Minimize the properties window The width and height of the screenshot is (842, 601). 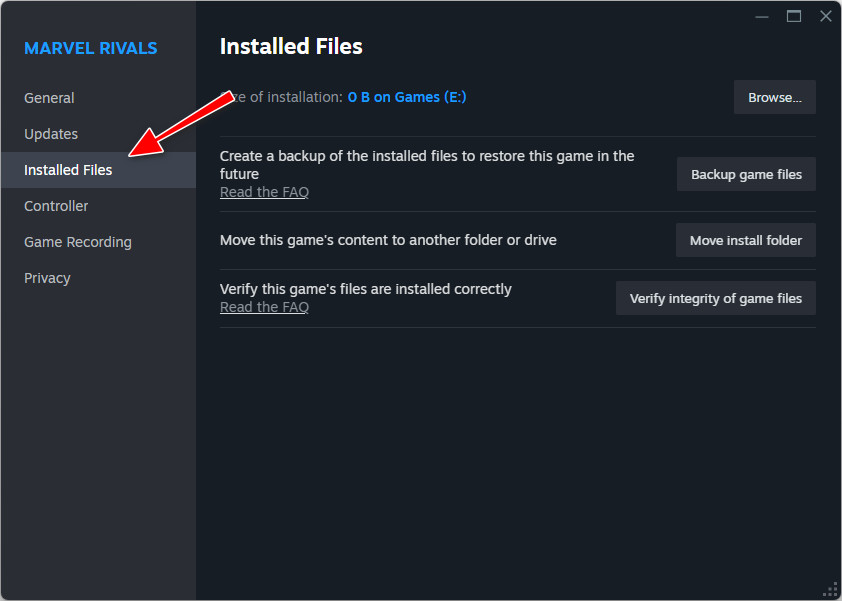click(761, 17)
